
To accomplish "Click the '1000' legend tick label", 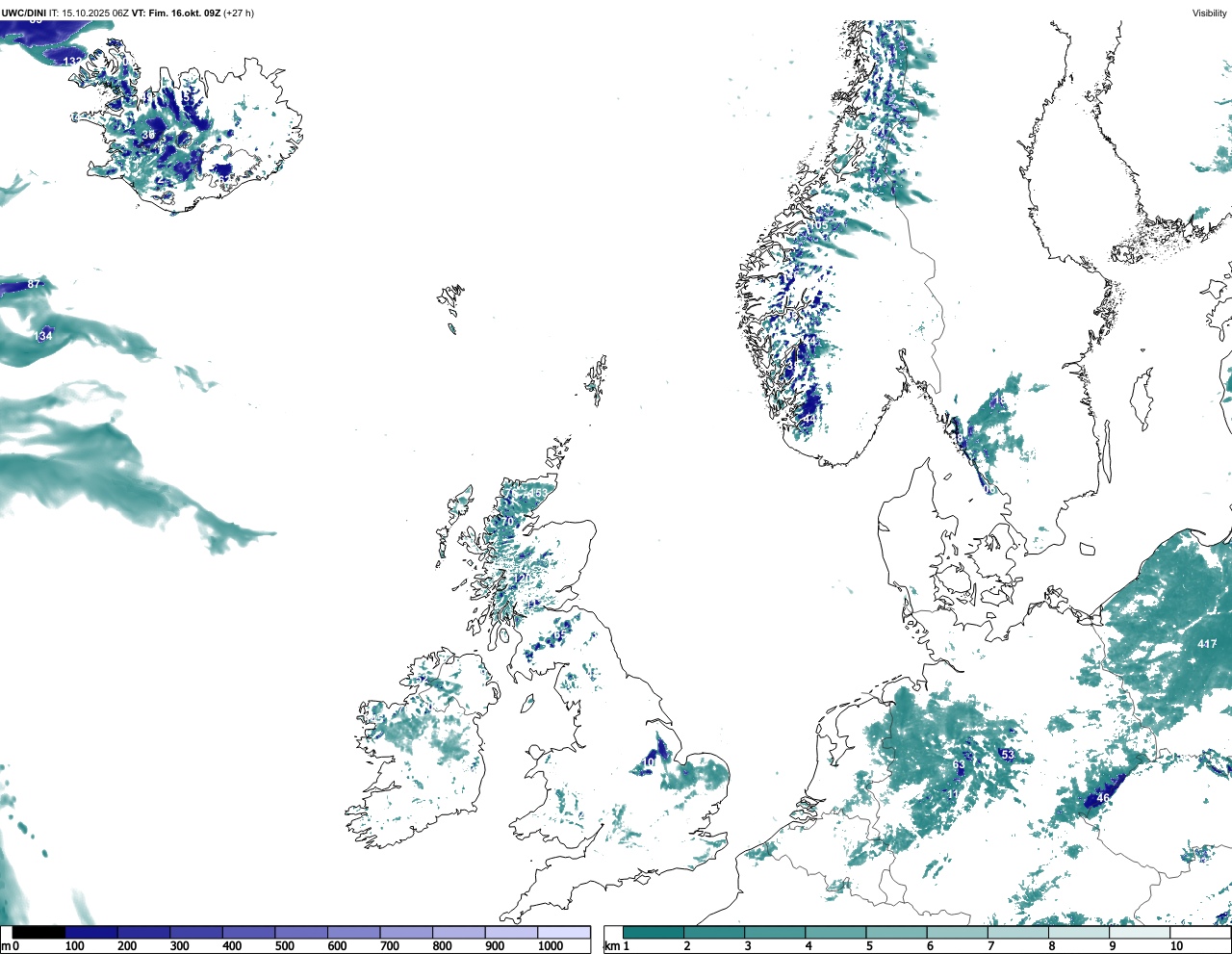I will (551, 947).
